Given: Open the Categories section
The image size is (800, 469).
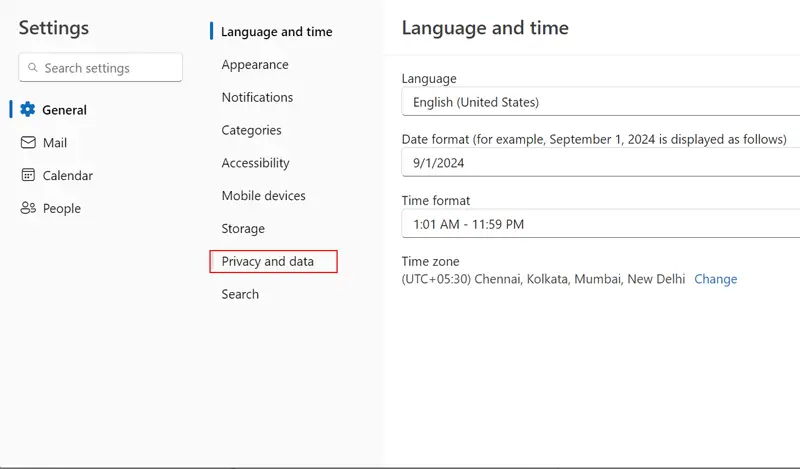Looking at the screenshot, I should (x=251, y=131).
